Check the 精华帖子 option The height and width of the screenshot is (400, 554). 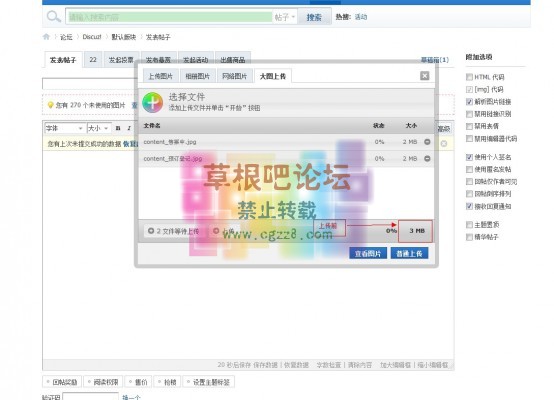click(x=469, y=237)
